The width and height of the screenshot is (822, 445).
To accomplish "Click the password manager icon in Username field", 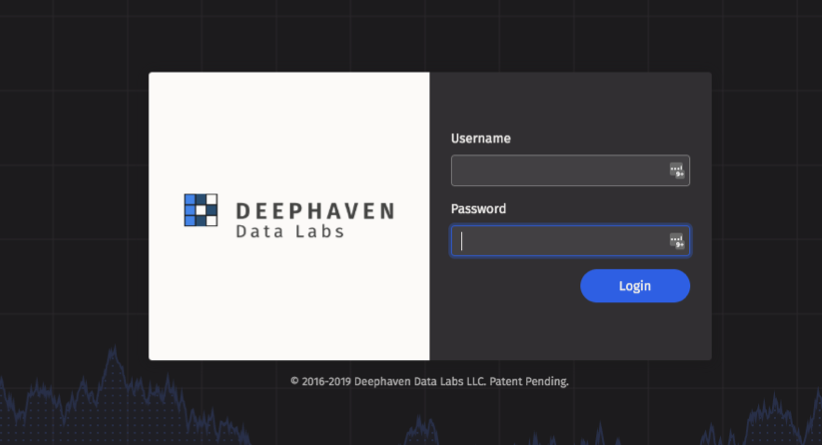I will click(x=677, y=171).
